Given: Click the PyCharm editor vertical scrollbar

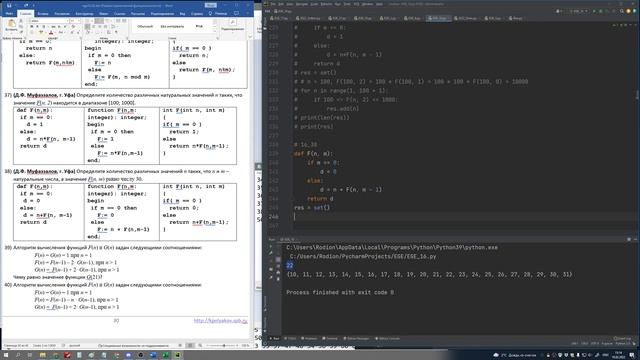Looking at the screenshot, I should pyautogui.click(x=637, y=95).
